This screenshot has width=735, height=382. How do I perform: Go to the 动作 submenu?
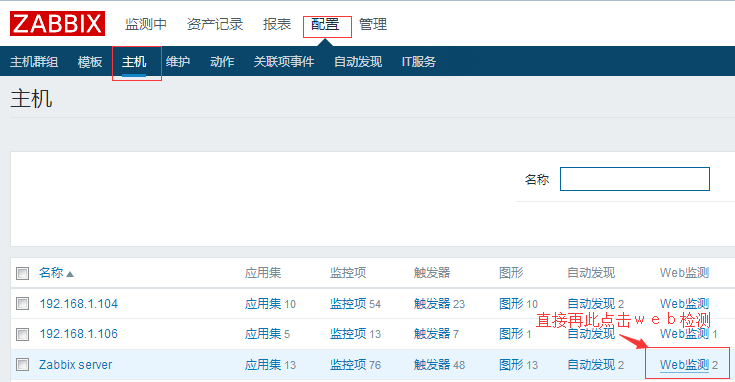click(222, 61)
